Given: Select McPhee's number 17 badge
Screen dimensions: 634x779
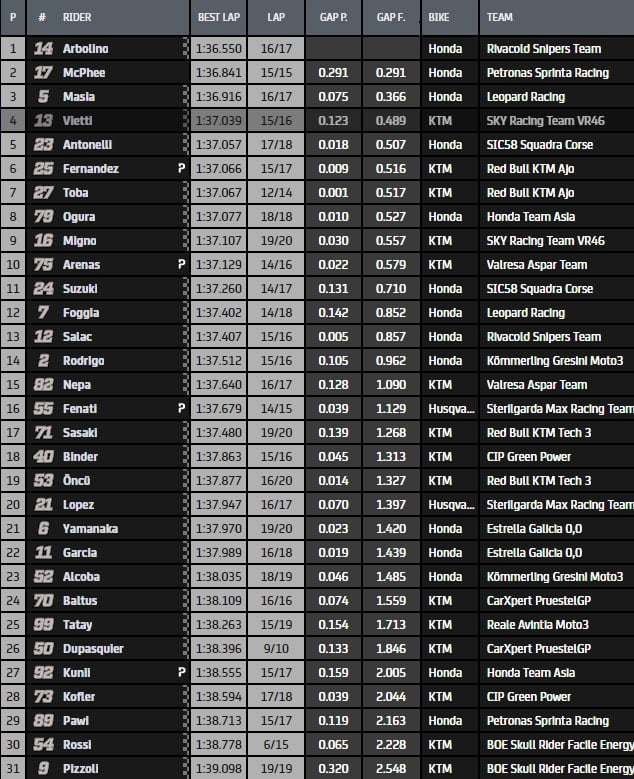Looking at the screenshot, I should point(43,73).
